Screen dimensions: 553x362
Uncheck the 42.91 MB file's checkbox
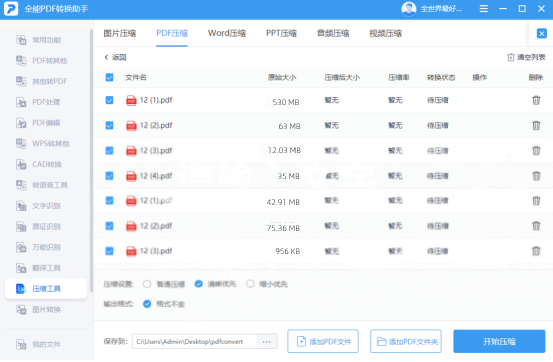click(x=109, y=201)
